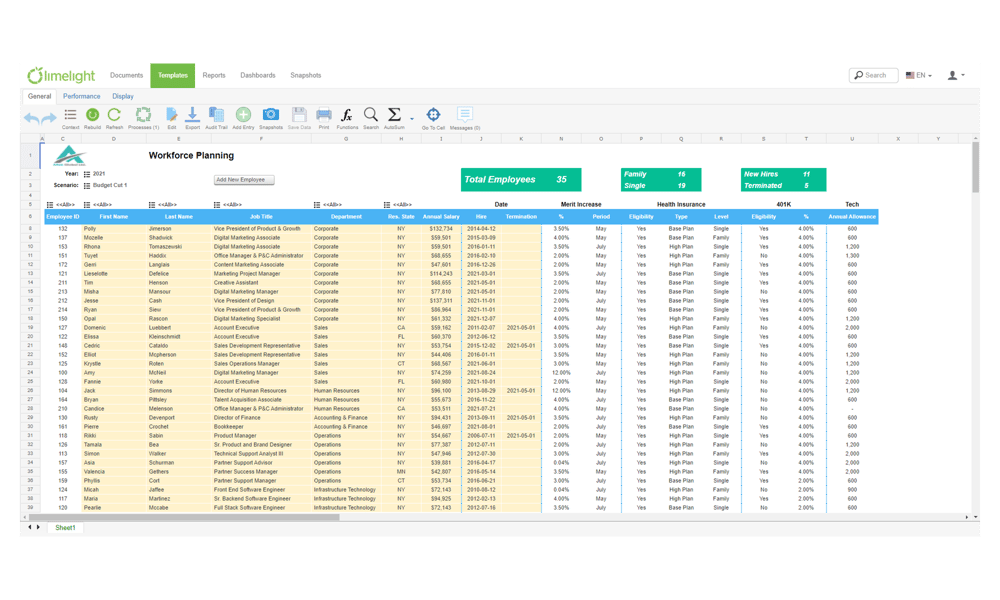Select salary cell $132,734
1000x600 pixels.
pos(441,228)
